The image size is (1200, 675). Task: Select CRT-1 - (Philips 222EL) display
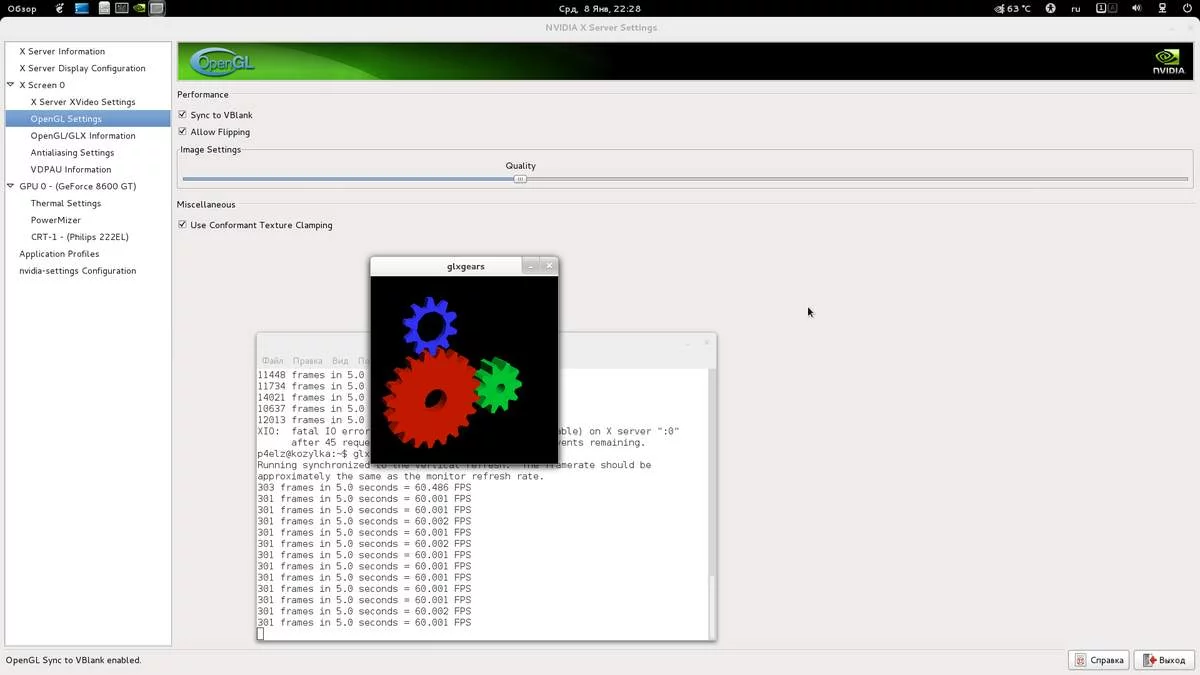pos(80,237)
